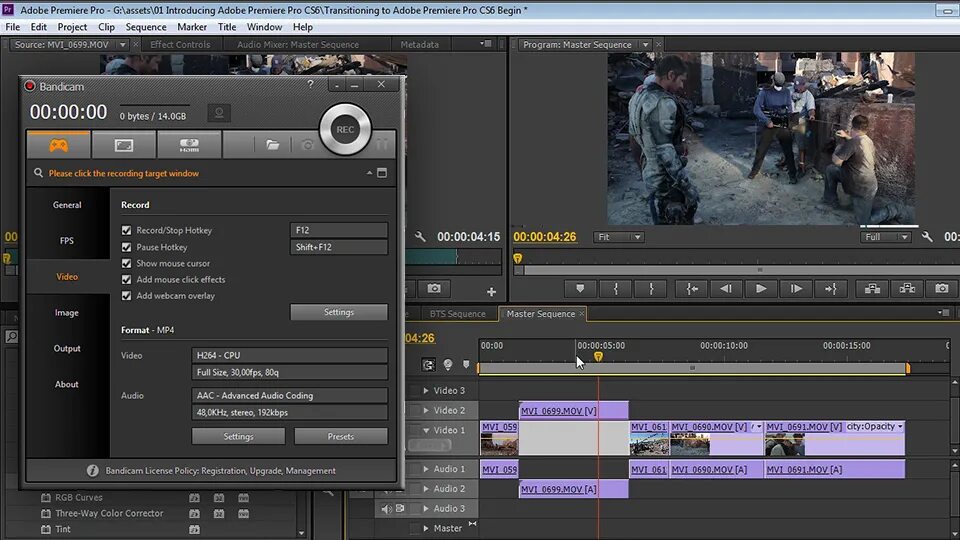Toggle Show mouse cursor checkbox
This screenshot has height=540, width=960.
click(127, 263)
